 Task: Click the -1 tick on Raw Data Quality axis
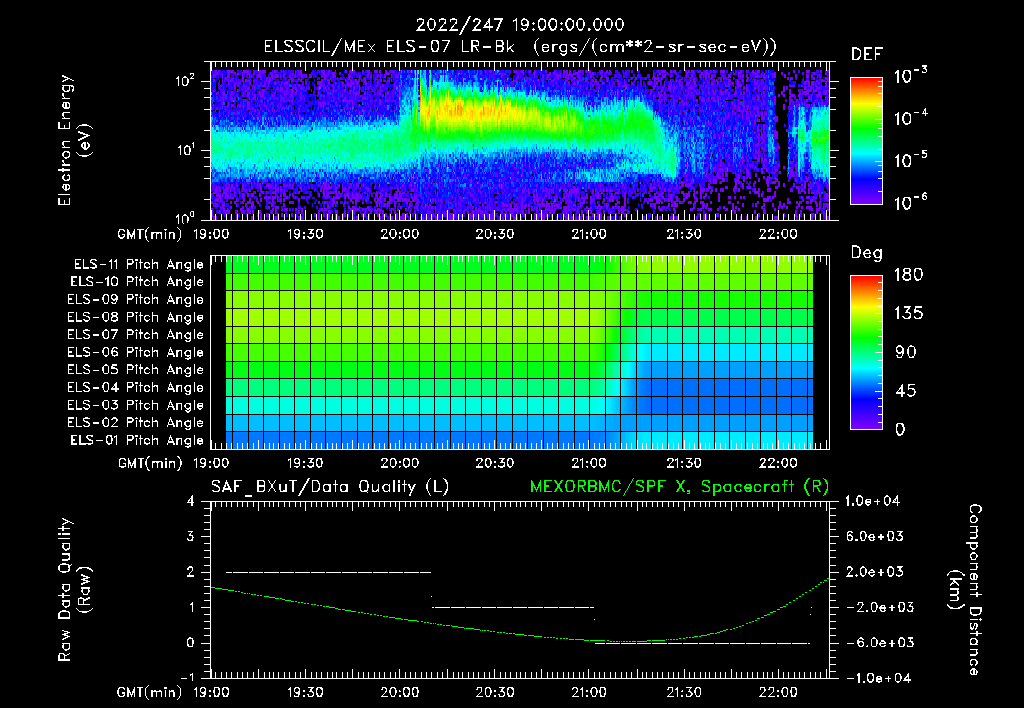coord(187,677)
